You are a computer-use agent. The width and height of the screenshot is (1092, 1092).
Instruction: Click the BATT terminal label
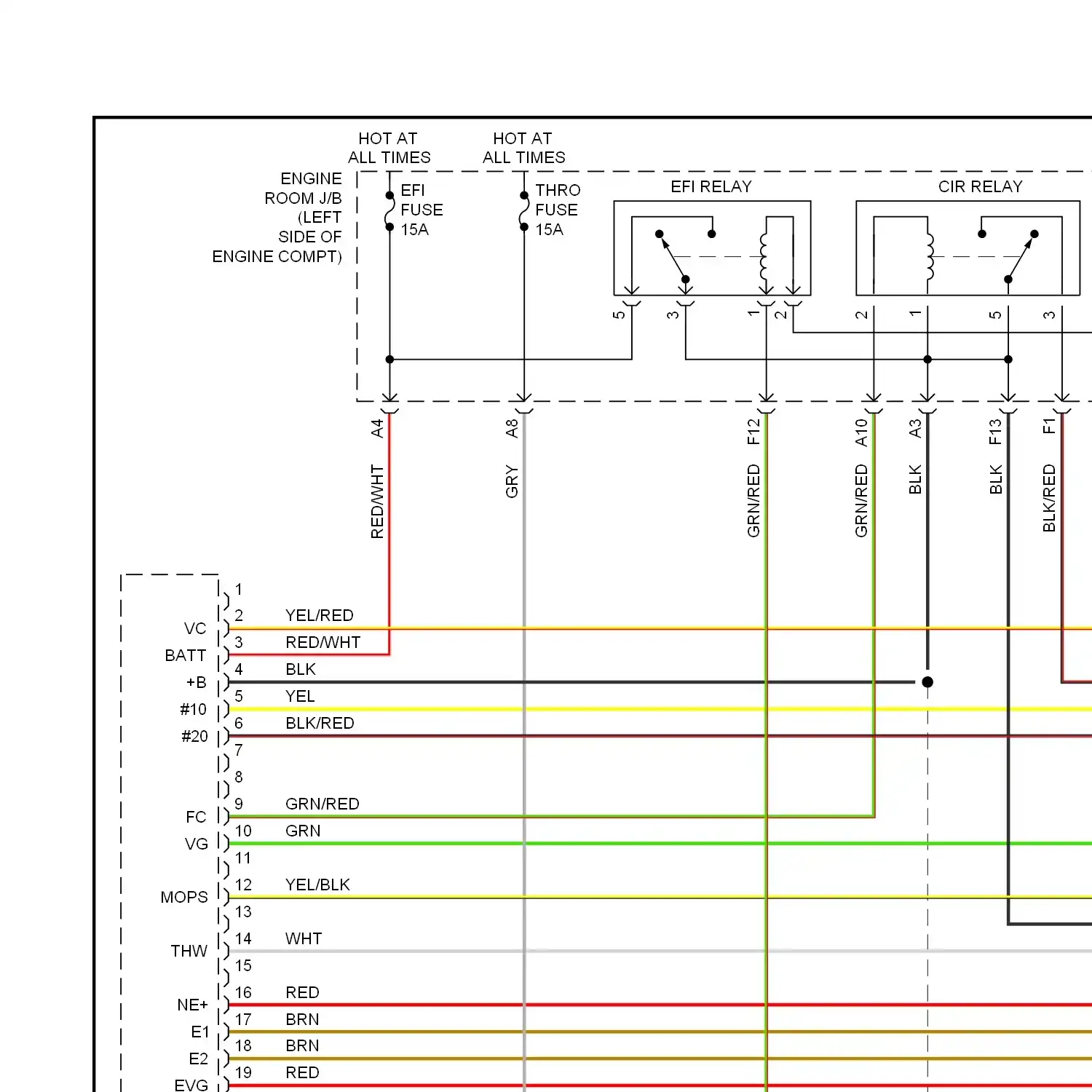click(x=186, y=656)
